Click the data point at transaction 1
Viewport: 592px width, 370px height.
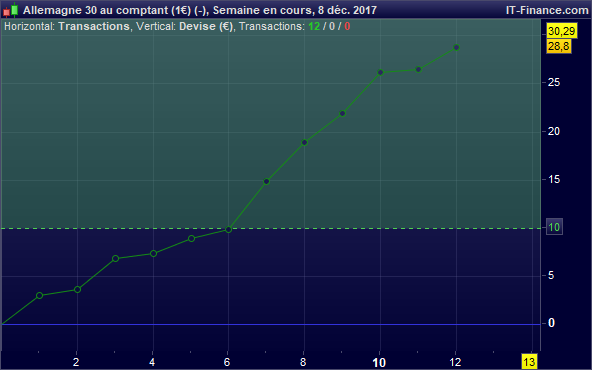(39, 295)
